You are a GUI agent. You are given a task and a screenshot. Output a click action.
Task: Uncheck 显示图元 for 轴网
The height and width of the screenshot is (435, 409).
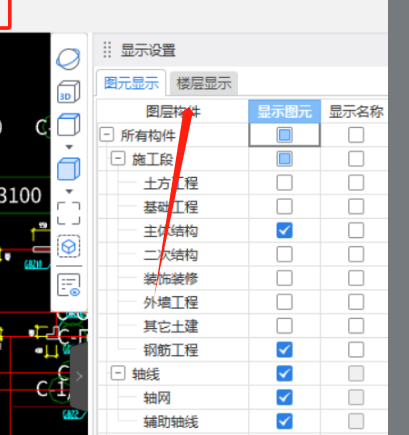pyautogui.click(x=284, y=397)
